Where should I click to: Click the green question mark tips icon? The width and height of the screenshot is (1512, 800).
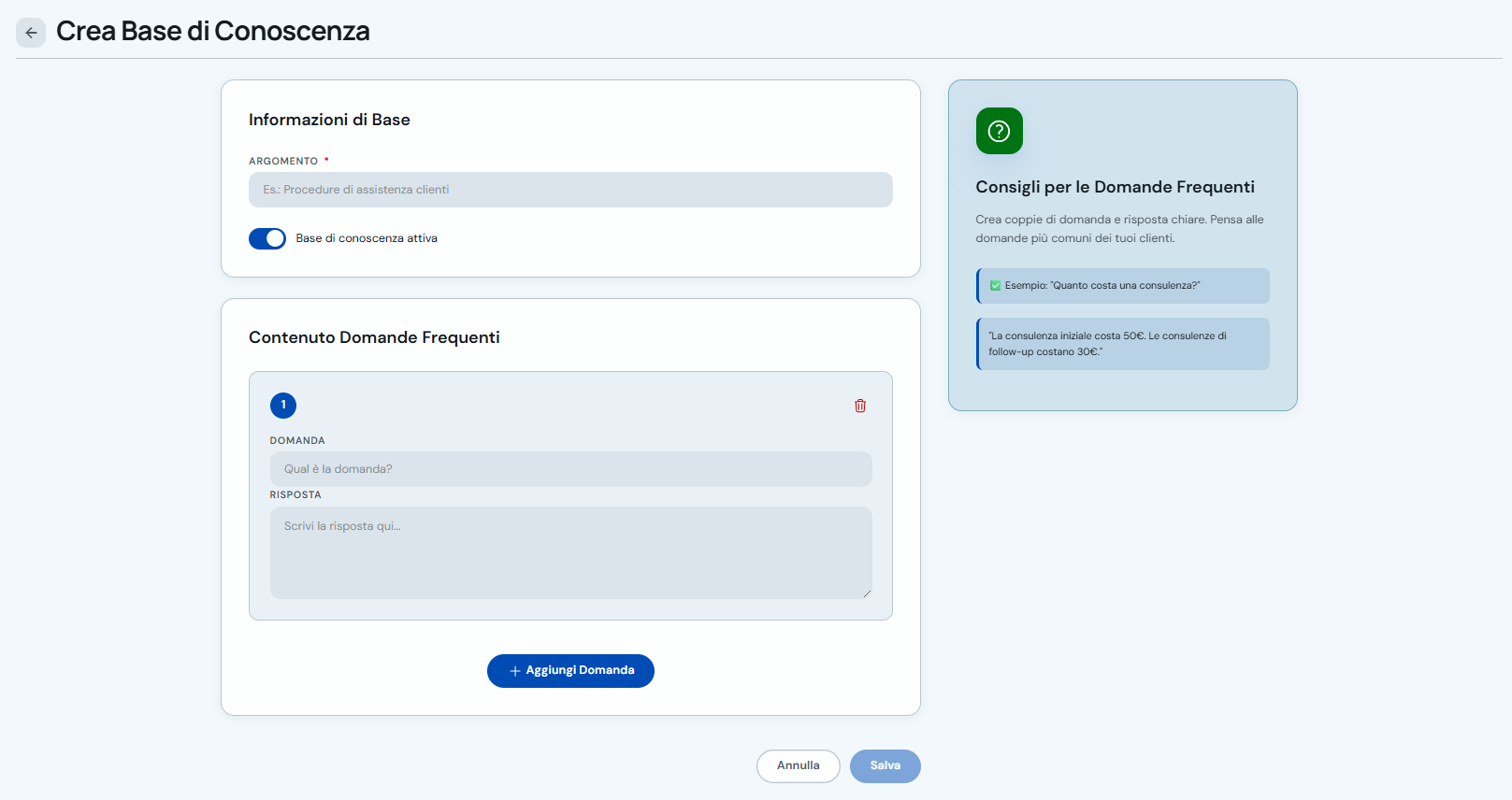coord(1000,131)
